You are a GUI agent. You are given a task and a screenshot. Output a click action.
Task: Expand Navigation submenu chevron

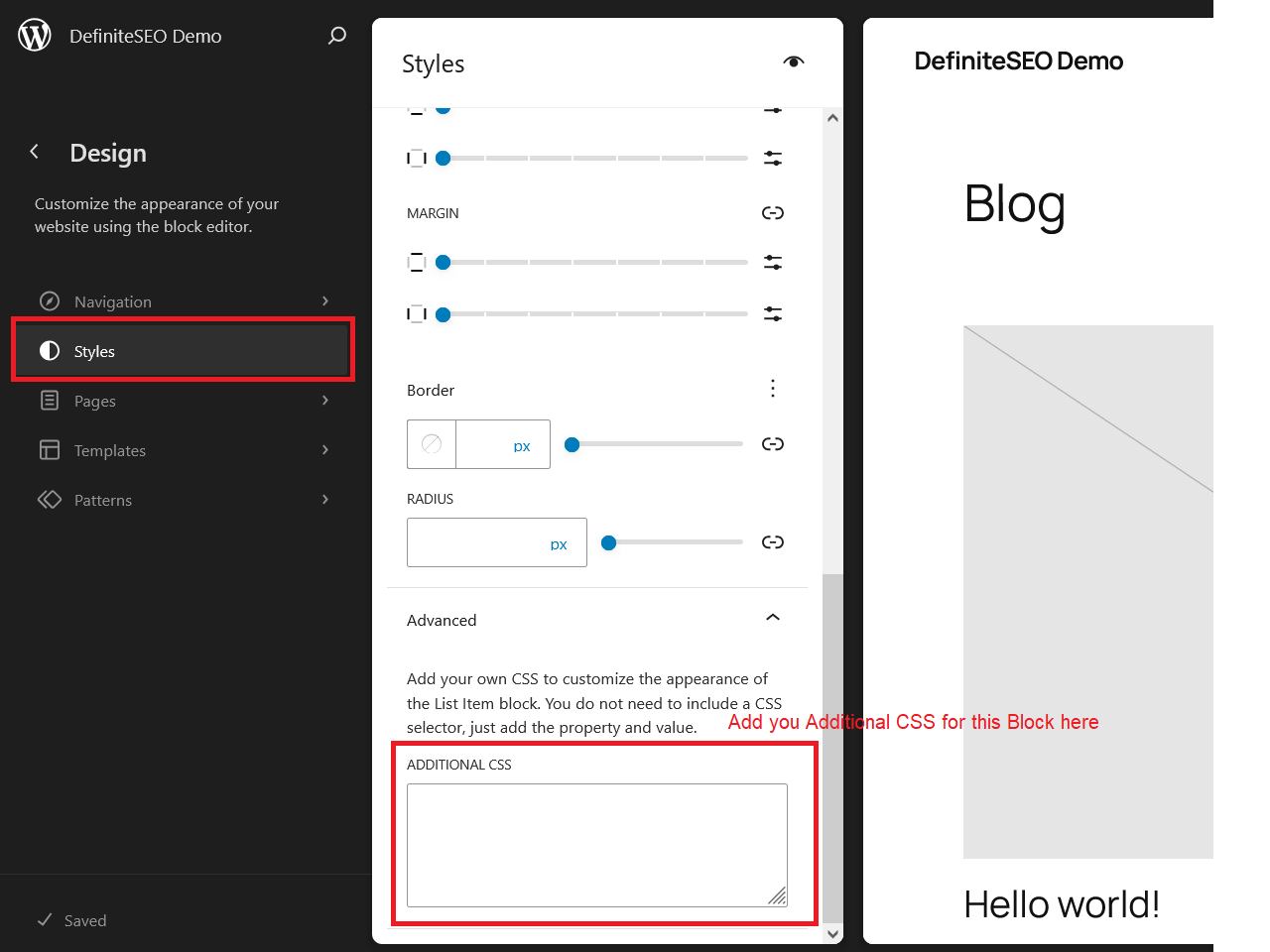tap(325, 301)
